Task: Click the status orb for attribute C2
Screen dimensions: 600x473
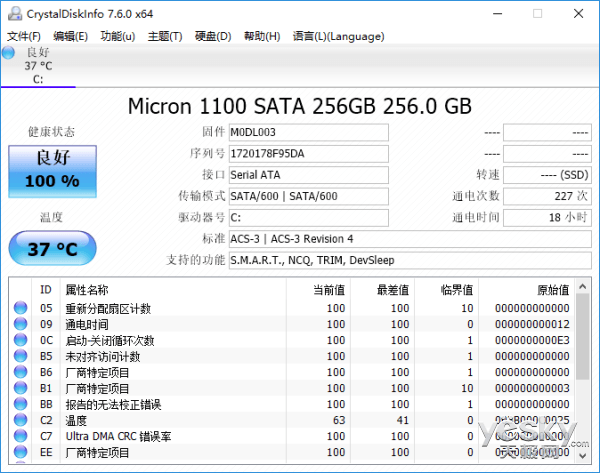Action: pyautogui.click(x=20, y=420)
